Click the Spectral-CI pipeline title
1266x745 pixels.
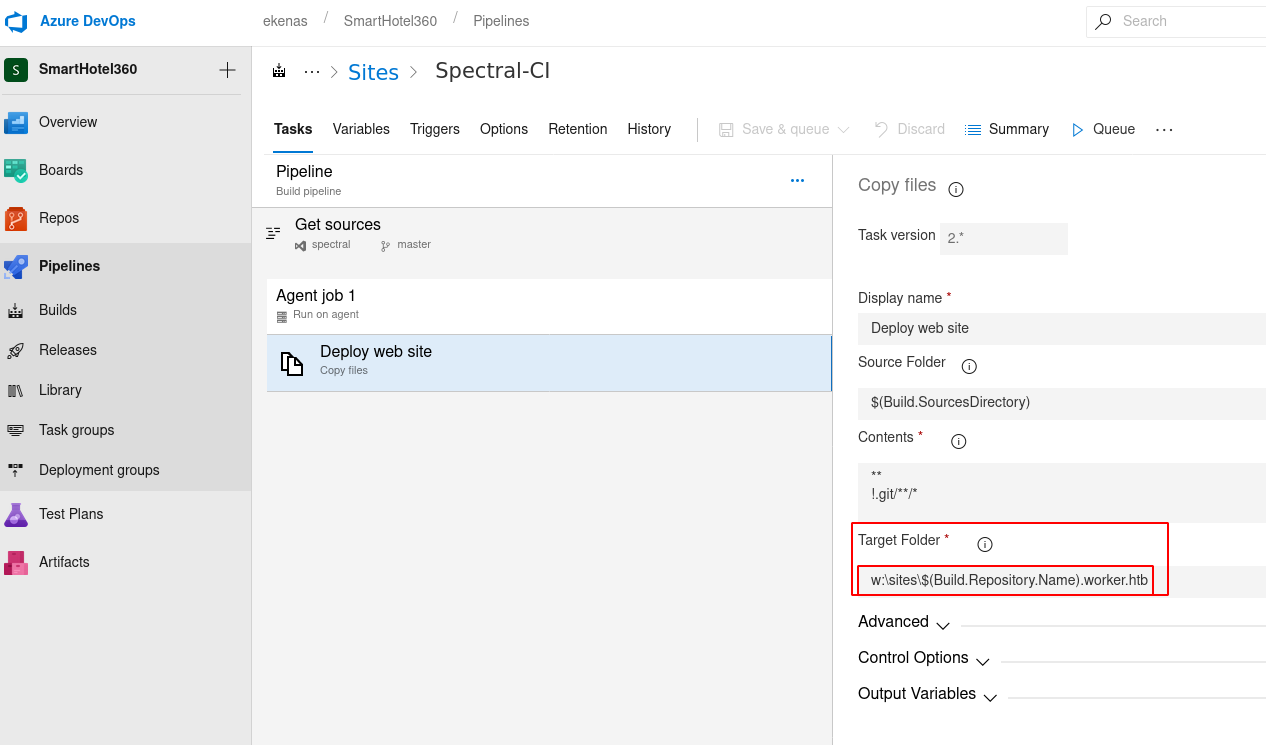click(493, 71)
